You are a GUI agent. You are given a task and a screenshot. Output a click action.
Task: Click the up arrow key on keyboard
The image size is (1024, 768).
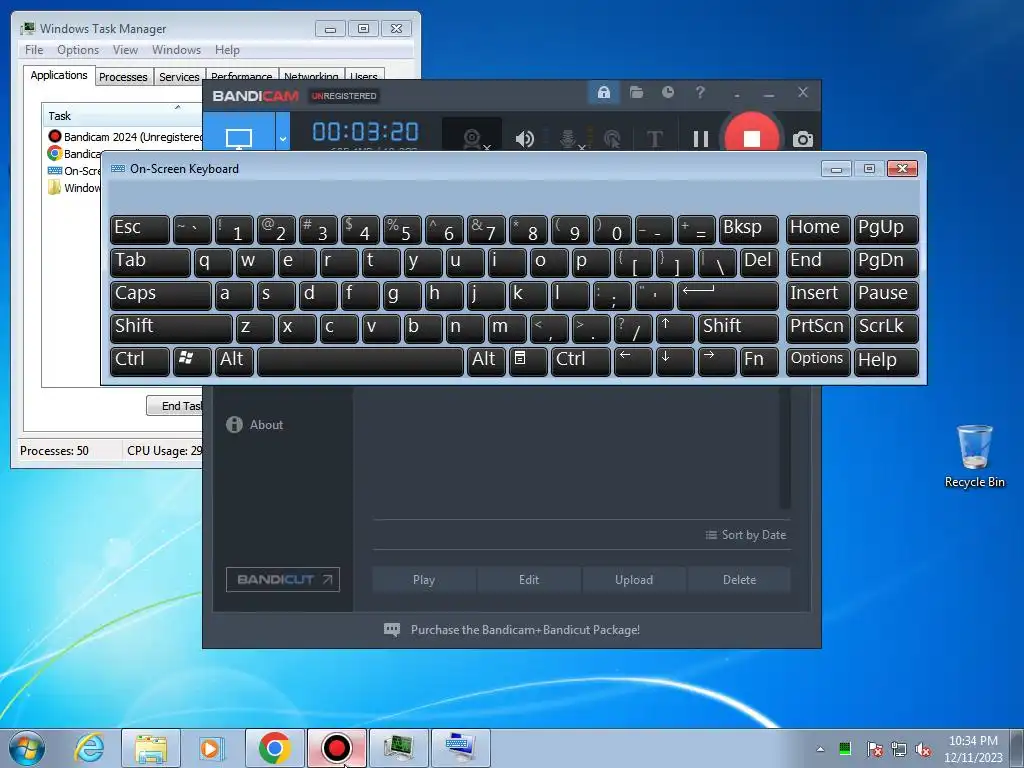click(x=675, y=328)
